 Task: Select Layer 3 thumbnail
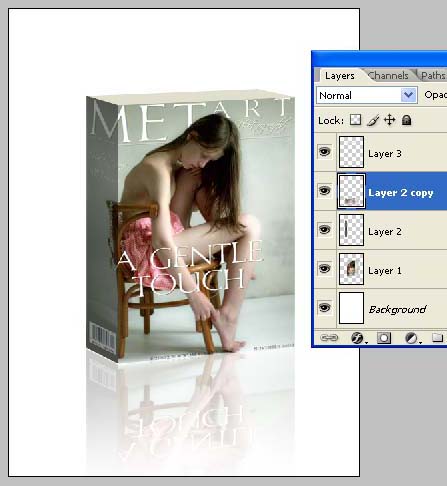[x=351, y=152]
